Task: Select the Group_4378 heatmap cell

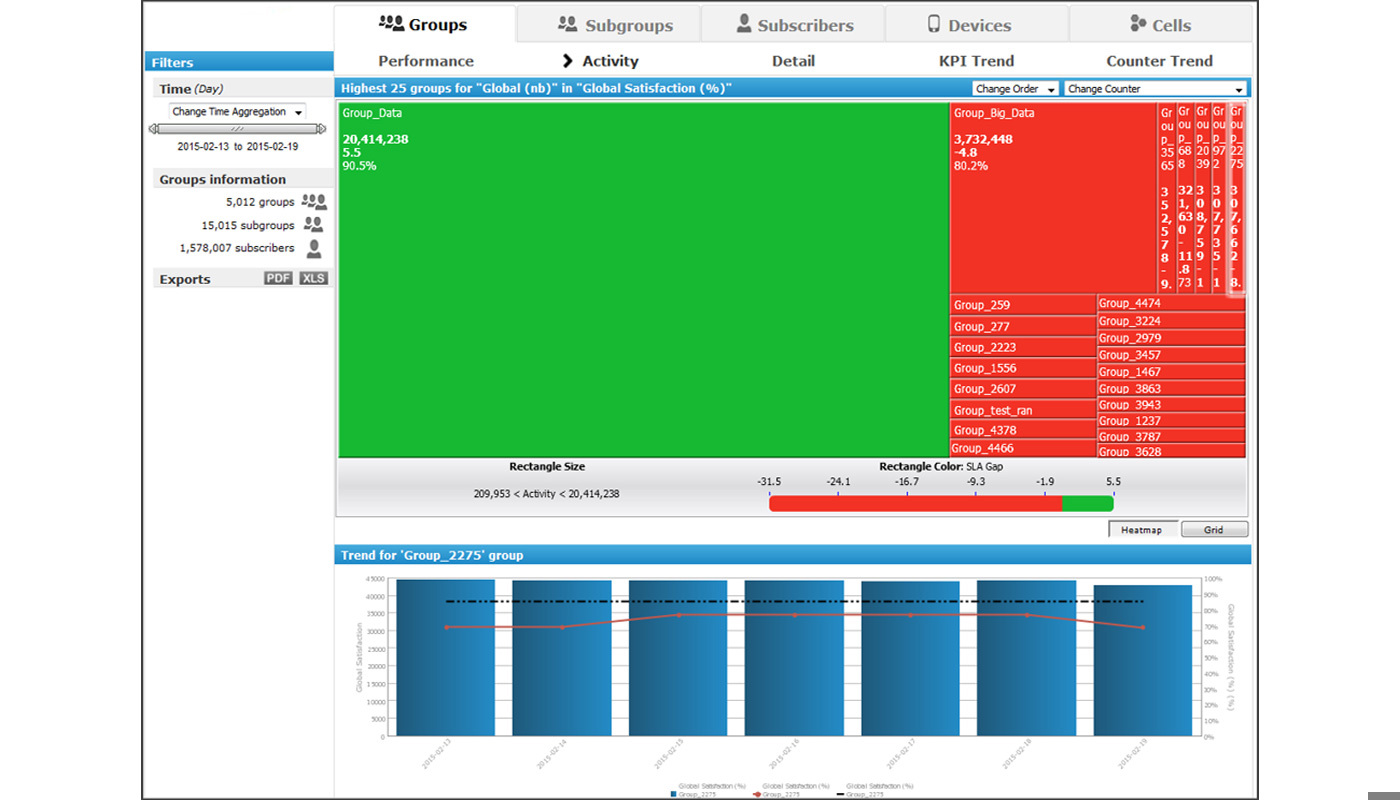Action: (x=1022, y=430)
